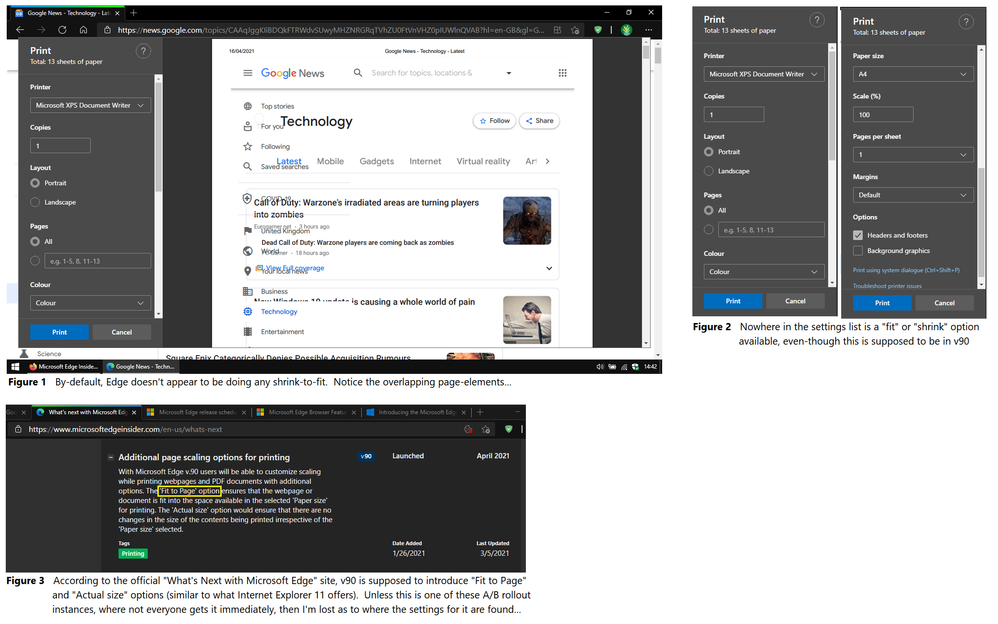Click the Technology icon in the Google News sidebar

248,311
